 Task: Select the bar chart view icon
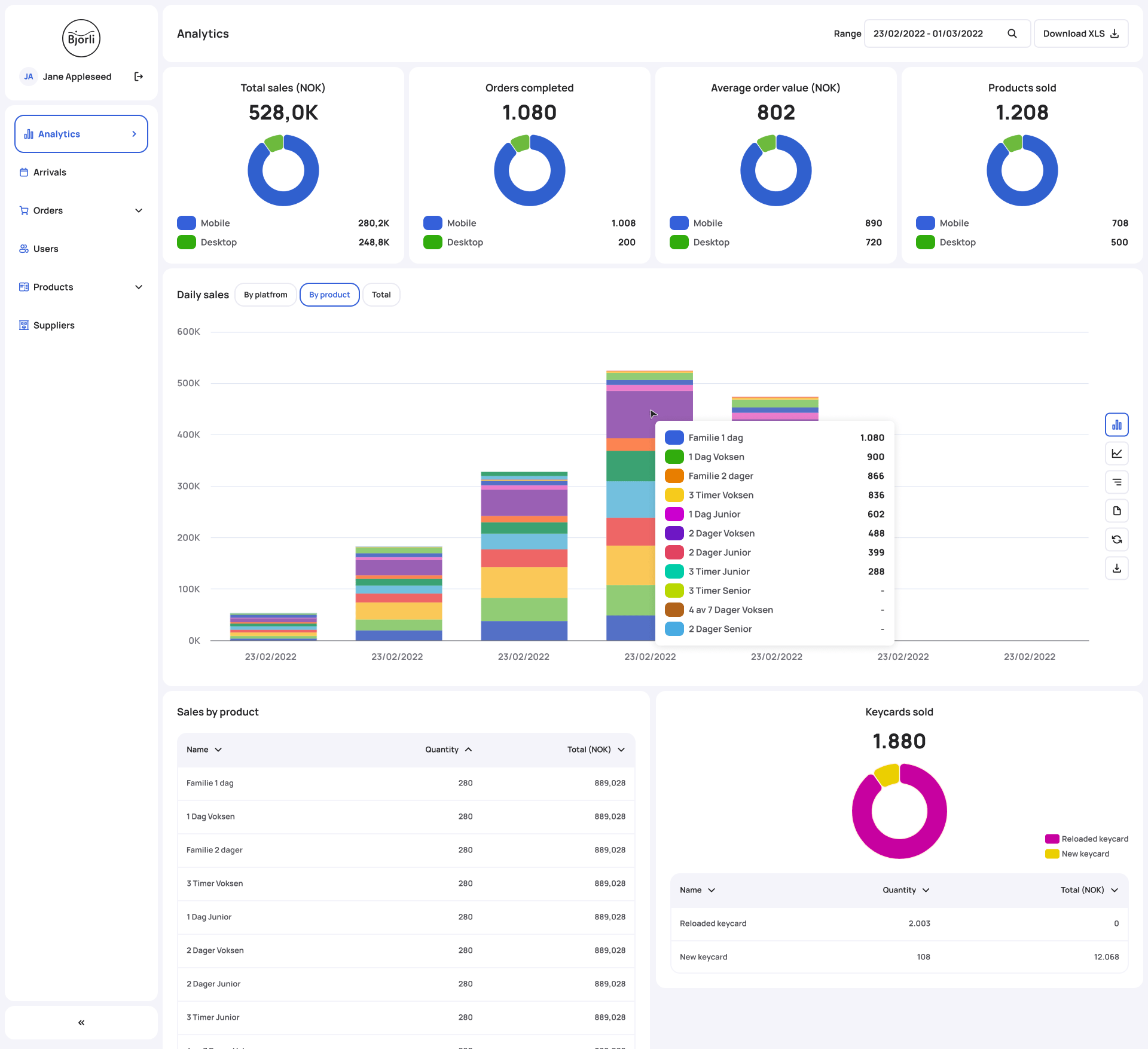coord(1116,425)
